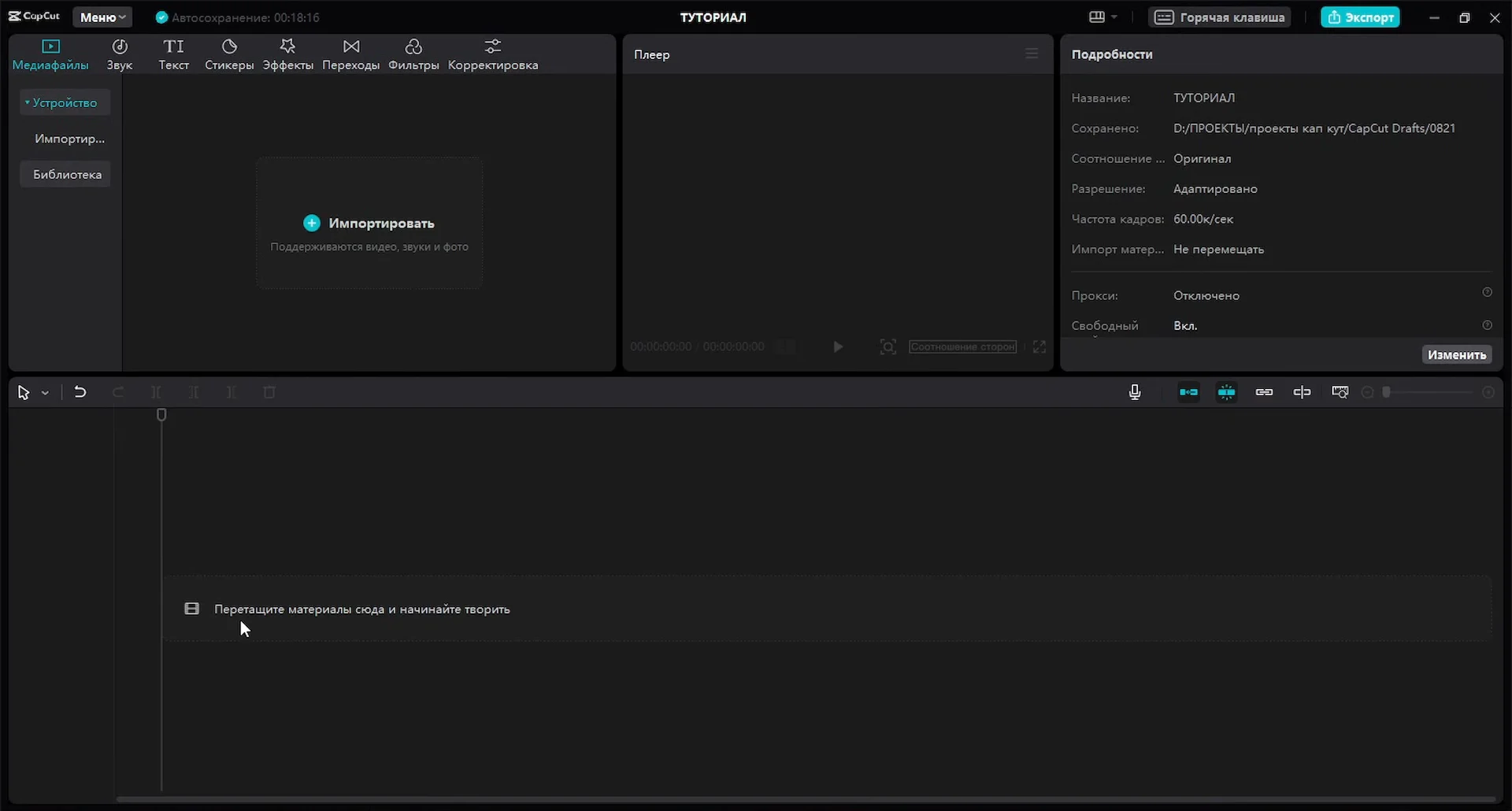Open the Effects panel
The image size is (1512, 811).
287,54
